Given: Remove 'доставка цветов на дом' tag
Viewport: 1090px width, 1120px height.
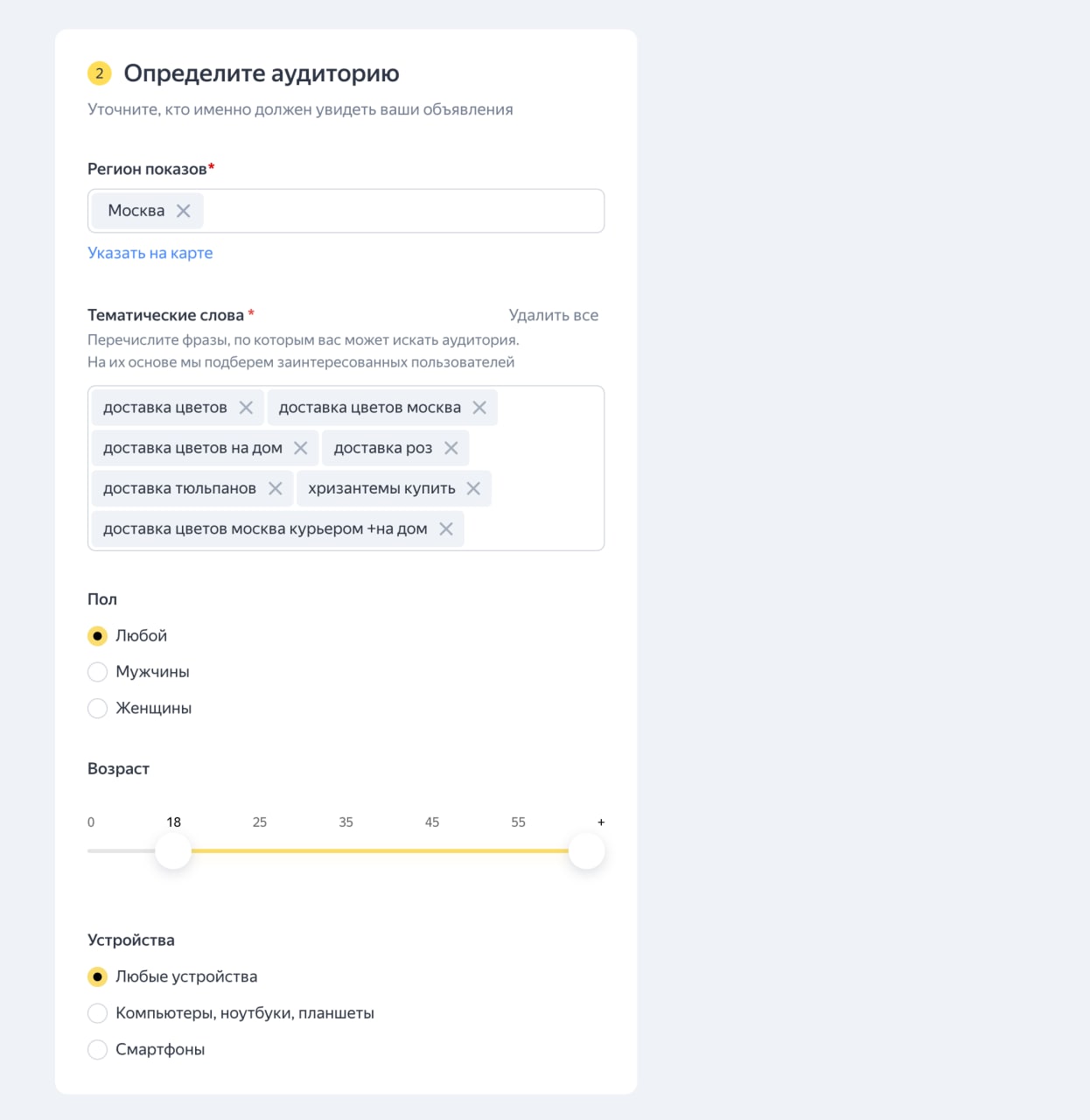Looking at the screenshot, I should [301, 448].
